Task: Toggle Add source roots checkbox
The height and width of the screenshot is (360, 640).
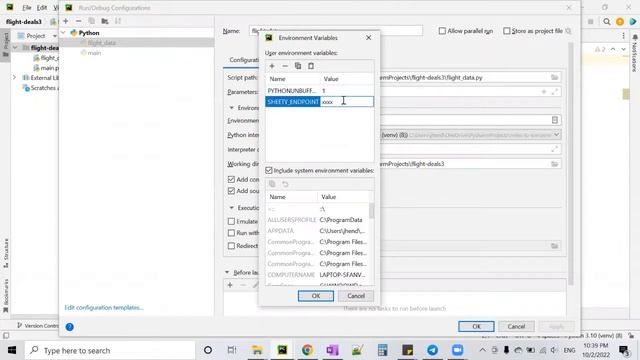Action: pos(231,191)
